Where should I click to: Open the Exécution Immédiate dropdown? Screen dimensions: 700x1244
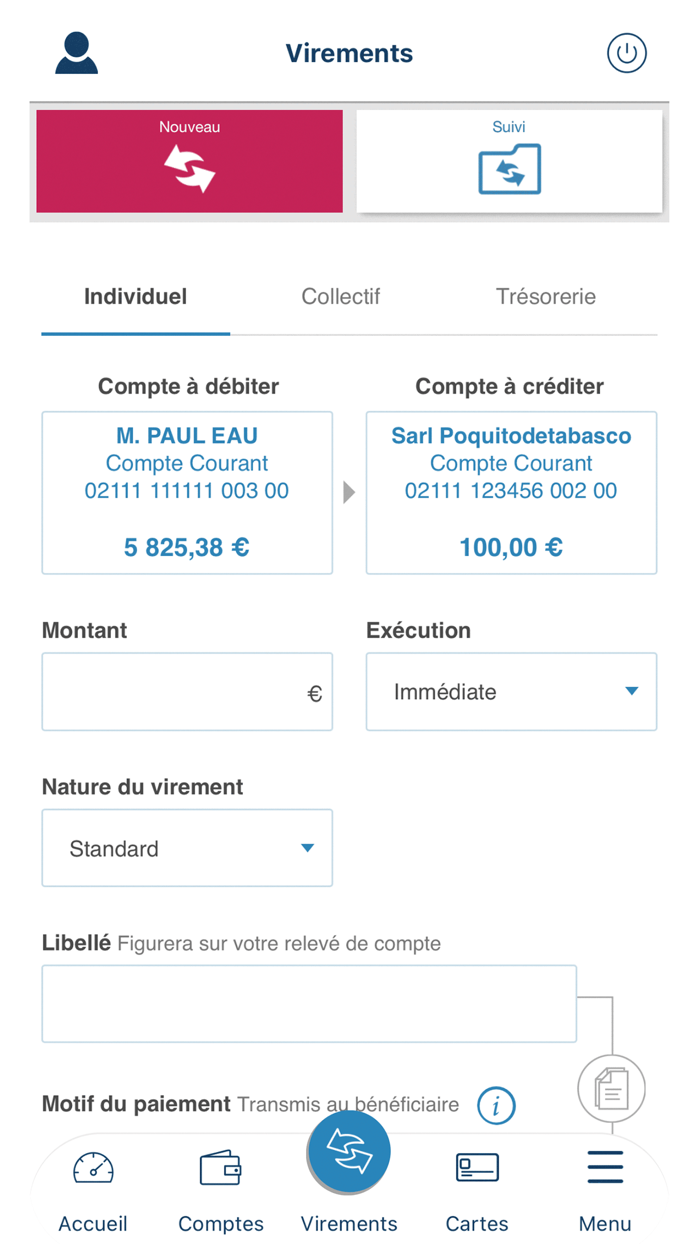click(x=511, y=691)
